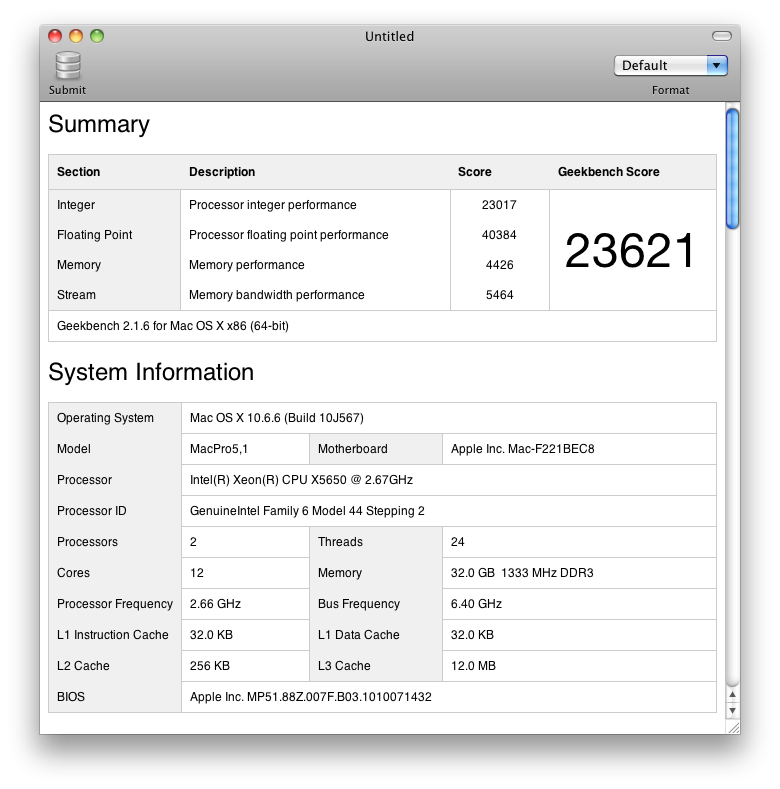The height and width of the screenshot is (789, 780).
Task: Click 'Processor integer performance' description
Action: (273, 205)
